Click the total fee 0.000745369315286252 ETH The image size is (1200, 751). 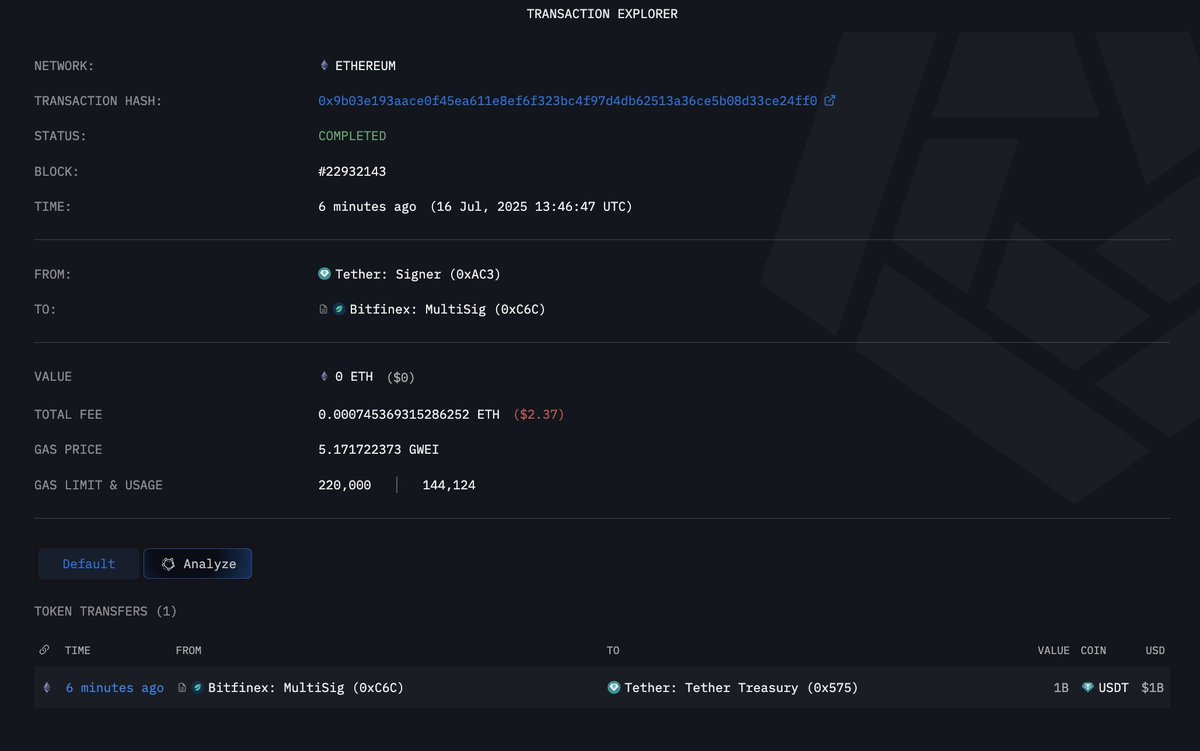409,414
